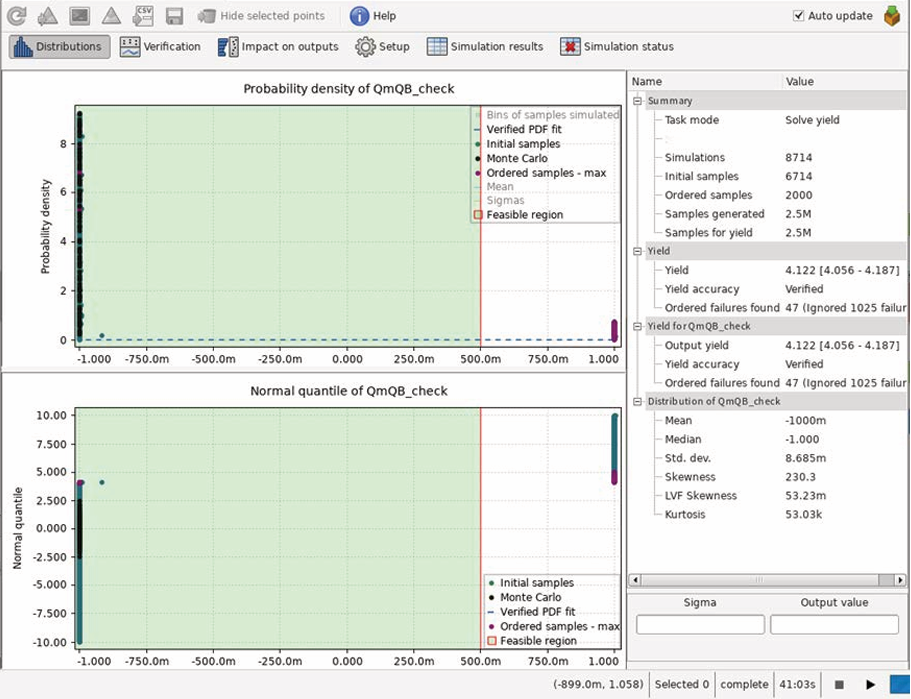Click the blue Help info icon

point(359,16)
